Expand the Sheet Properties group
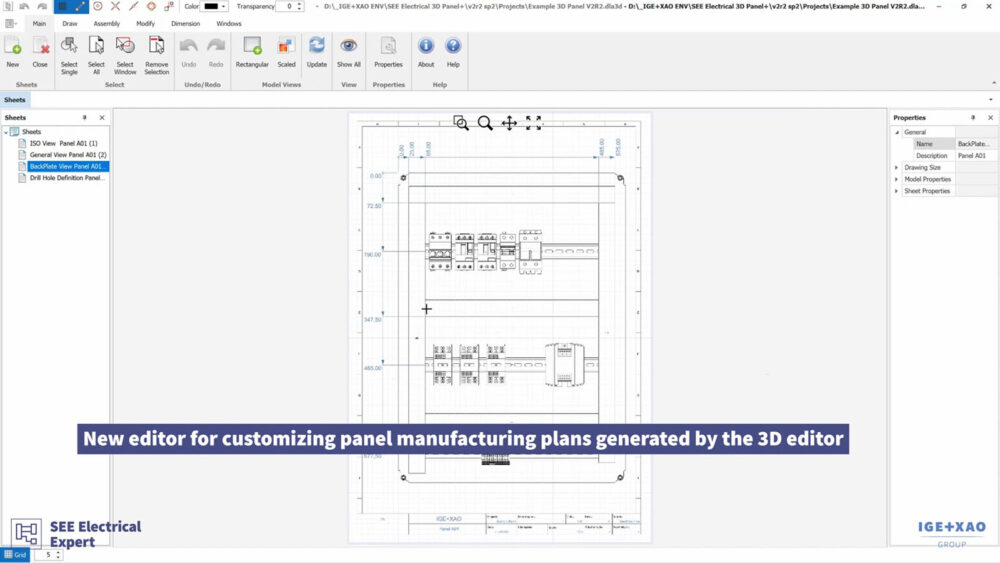 897,191
